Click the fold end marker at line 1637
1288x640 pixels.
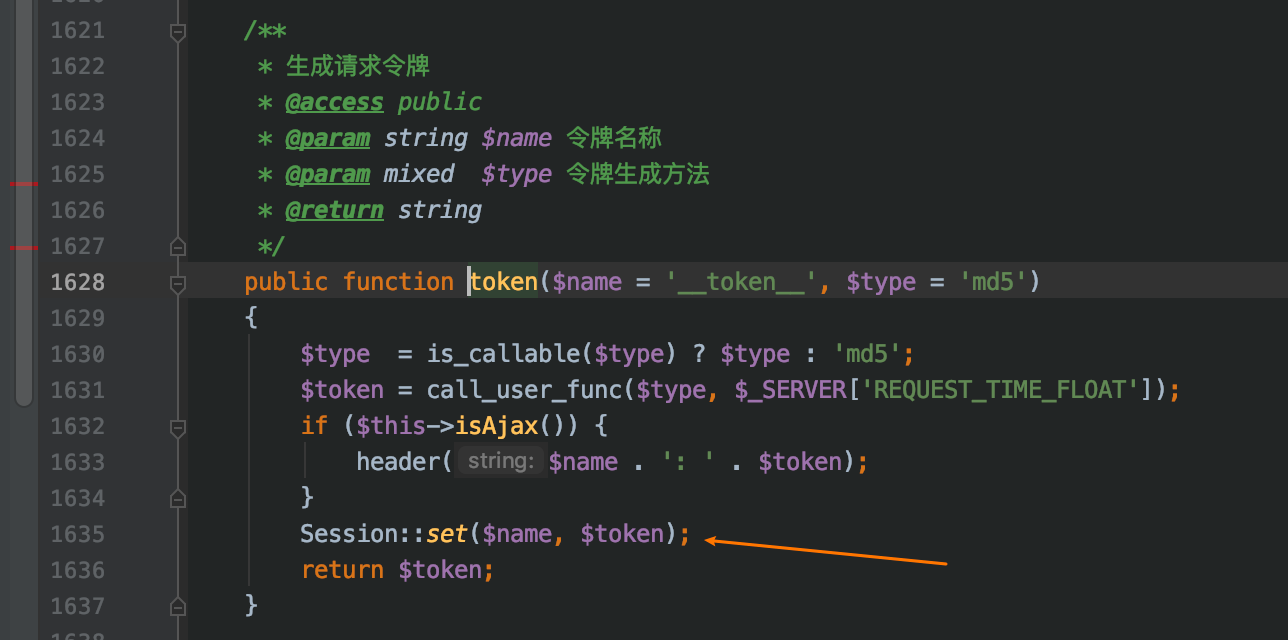click(178, 606)
